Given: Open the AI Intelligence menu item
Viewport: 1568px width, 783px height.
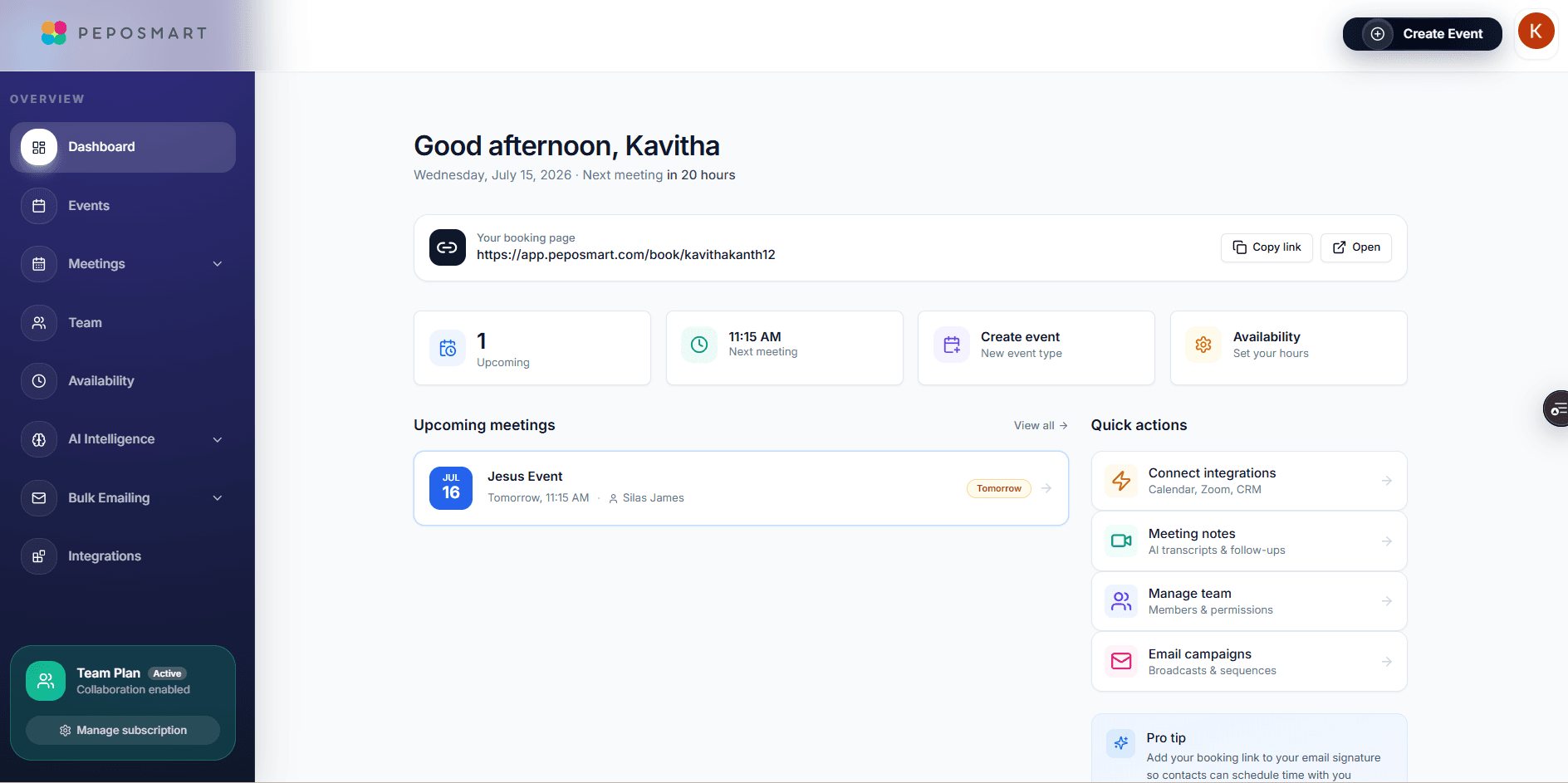Looking at the screenshot, I should (x=123, y=439).
